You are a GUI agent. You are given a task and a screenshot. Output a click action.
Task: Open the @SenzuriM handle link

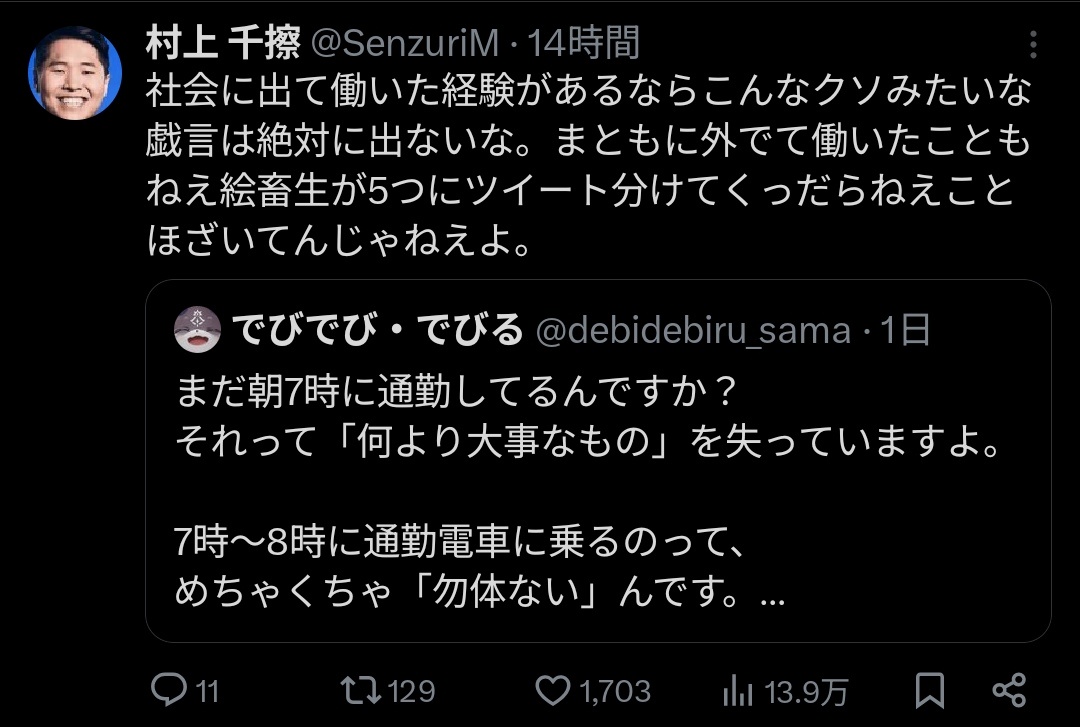(406, 43)
